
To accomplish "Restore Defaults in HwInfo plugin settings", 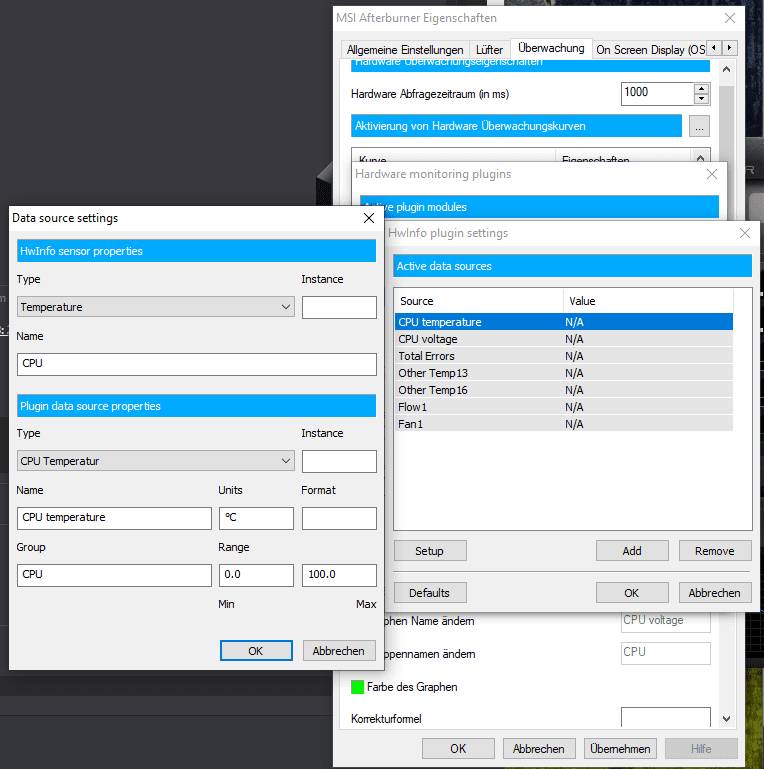I will click(430, 593).
